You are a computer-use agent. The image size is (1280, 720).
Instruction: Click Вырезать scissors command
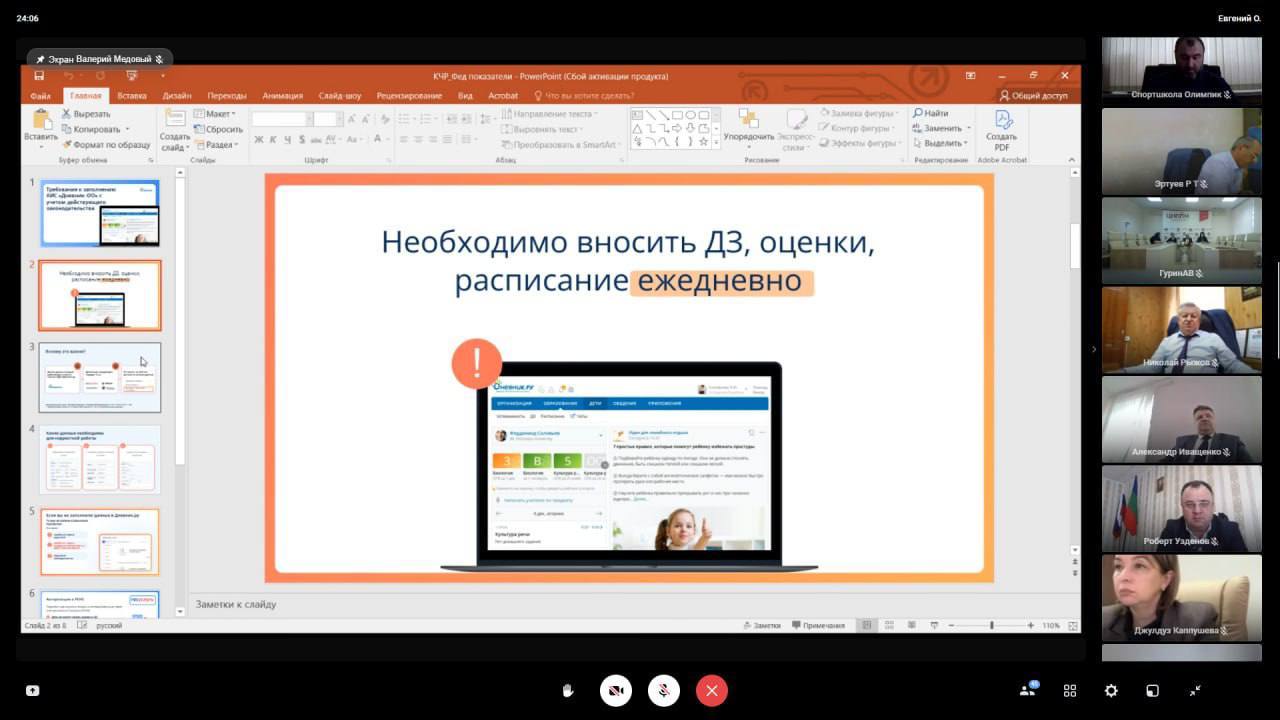click(85, 114)
